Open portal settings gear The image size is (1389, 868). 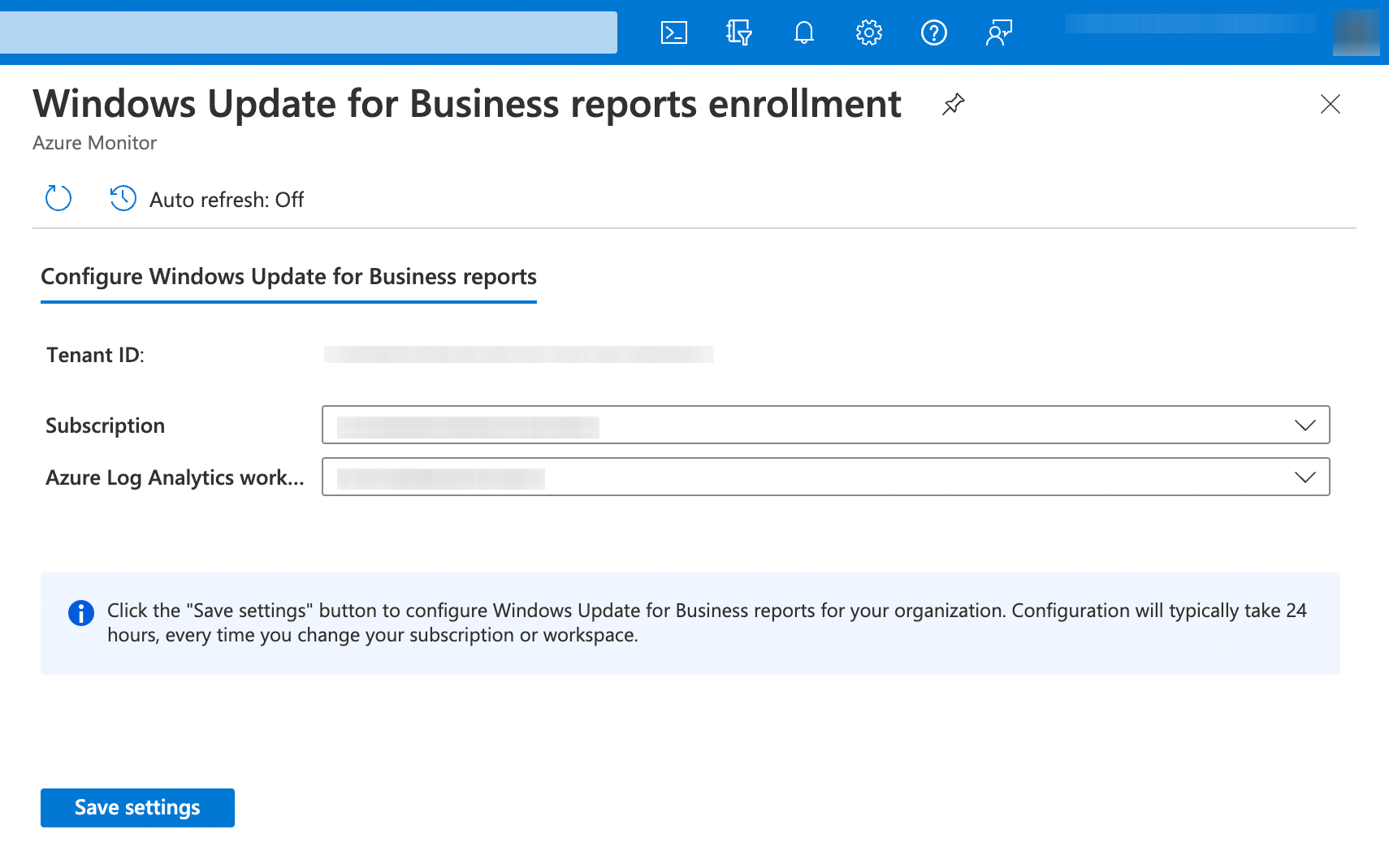869,32
